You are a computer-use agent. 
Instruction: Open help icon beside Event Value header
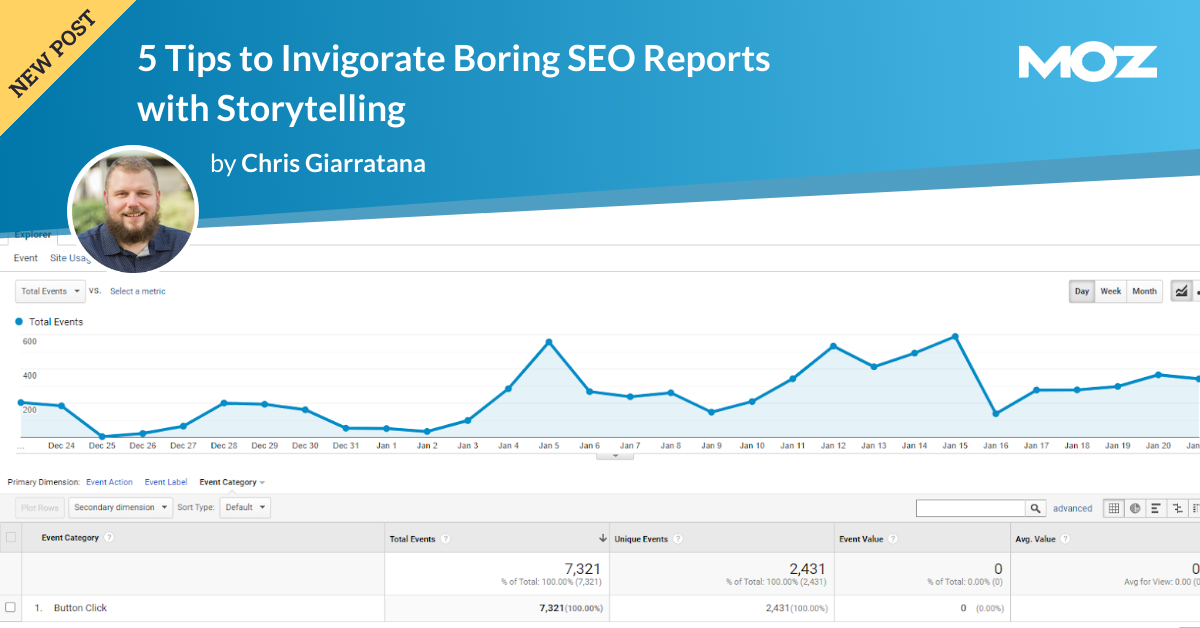pyautogui.click(x=892, y=539)
